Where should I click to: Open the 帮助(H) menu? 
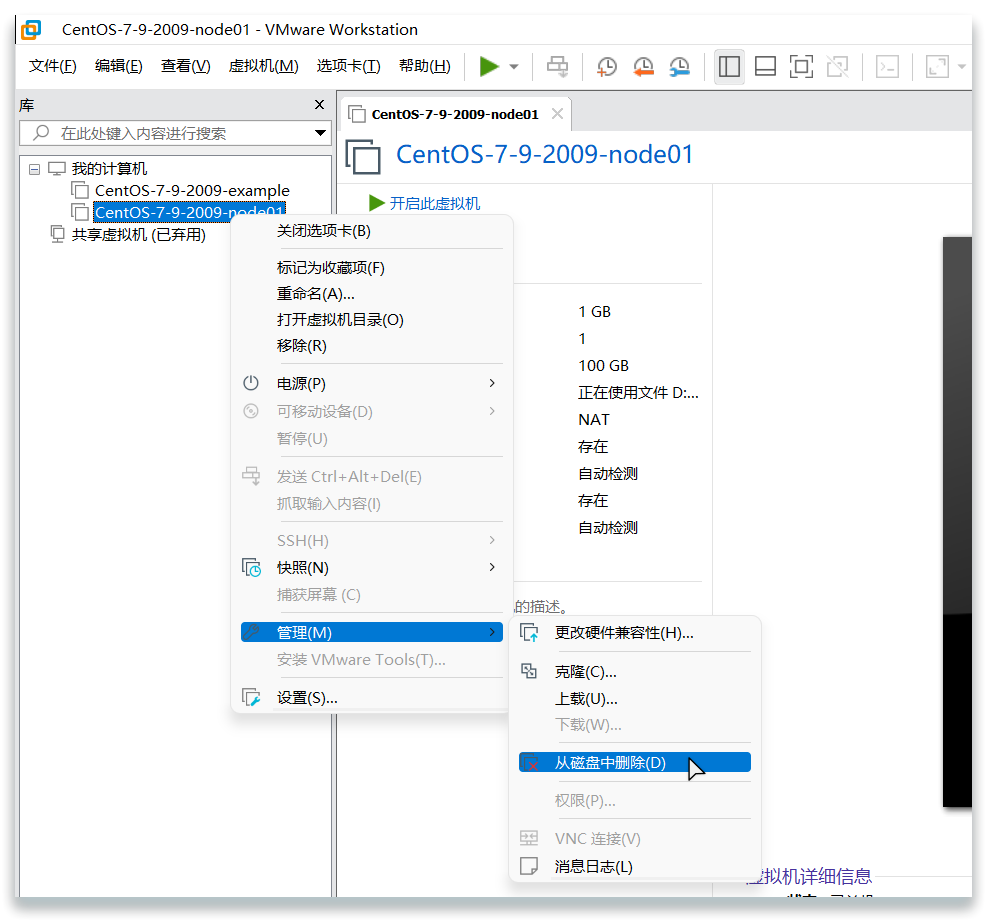(x=424, y=65)
